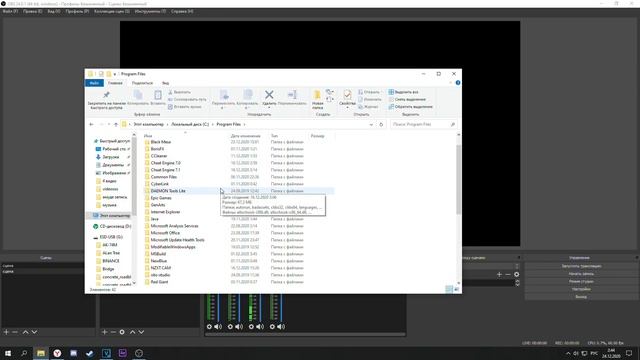Click Select all (Выделить все) in ribbon

[x=403, y=92]
